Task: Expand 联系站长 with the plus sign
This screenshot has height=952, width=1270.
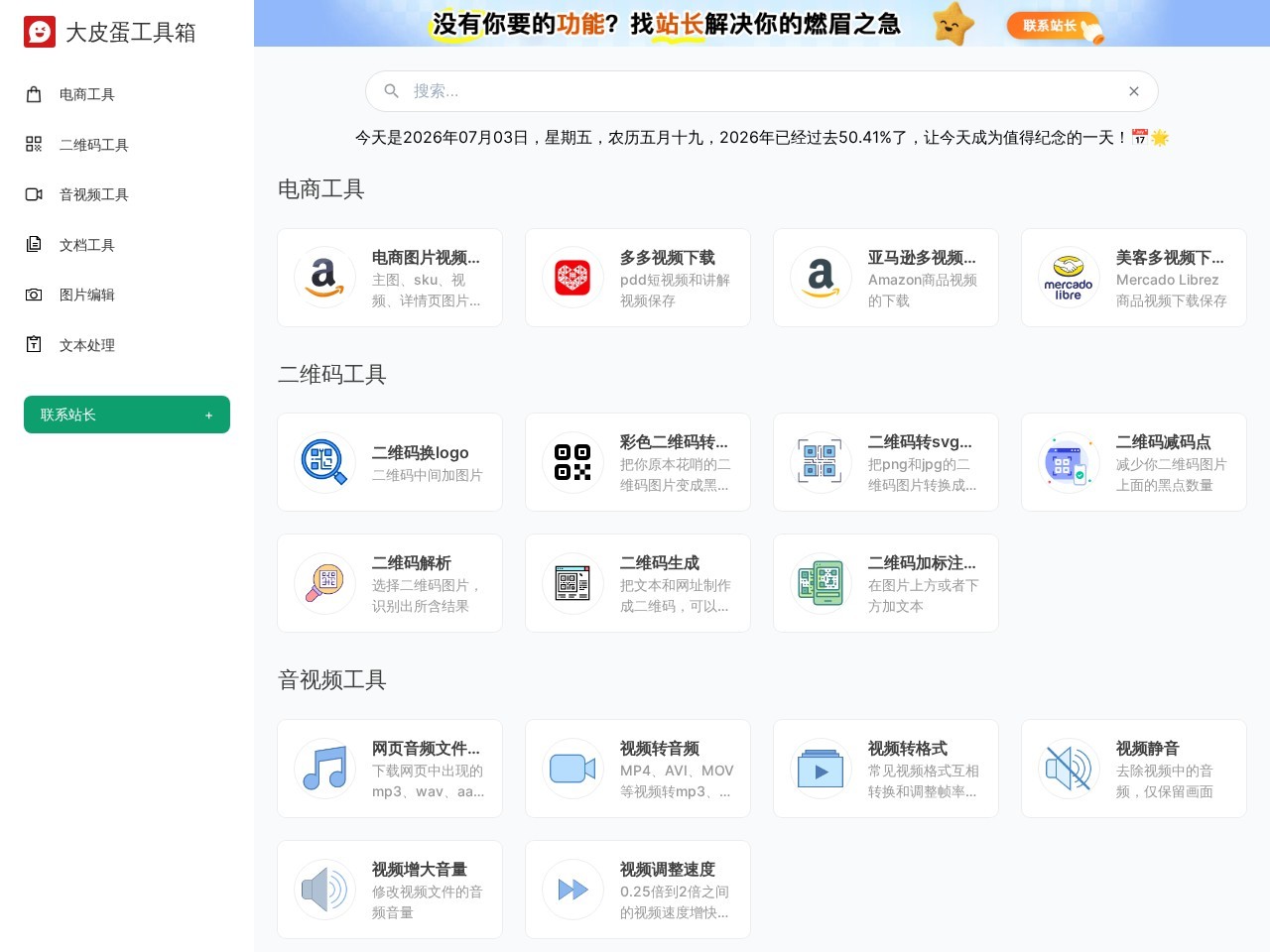Action: [208, 416]
